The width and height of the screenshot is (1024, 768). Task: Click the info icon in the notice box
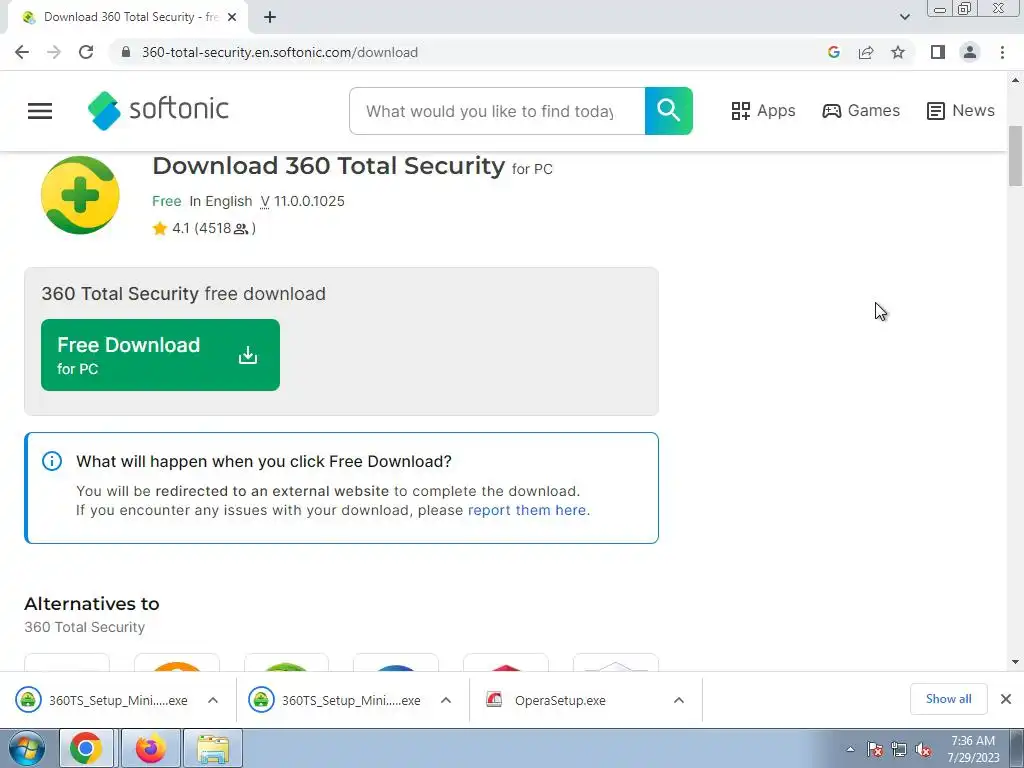[x=52, y=461]
